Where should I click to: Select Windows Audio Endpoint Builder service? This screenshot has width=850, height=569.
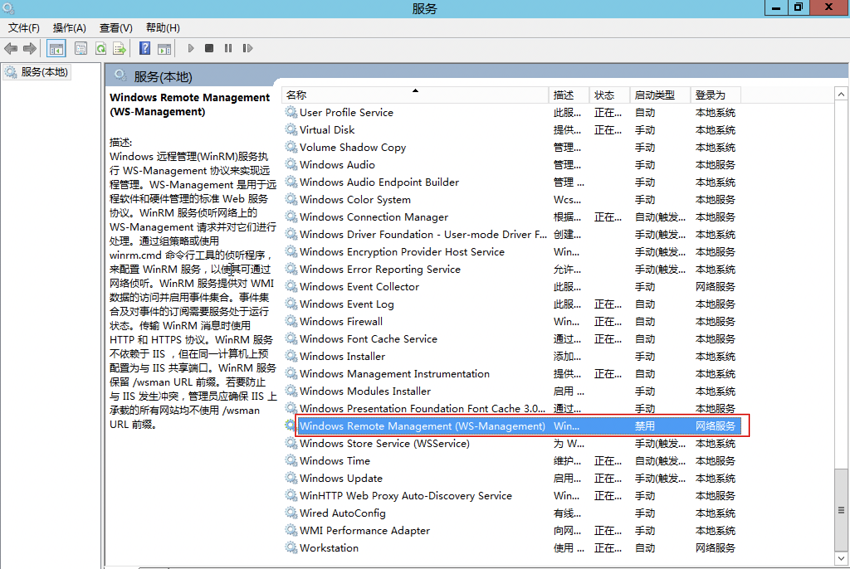(510, 182)
